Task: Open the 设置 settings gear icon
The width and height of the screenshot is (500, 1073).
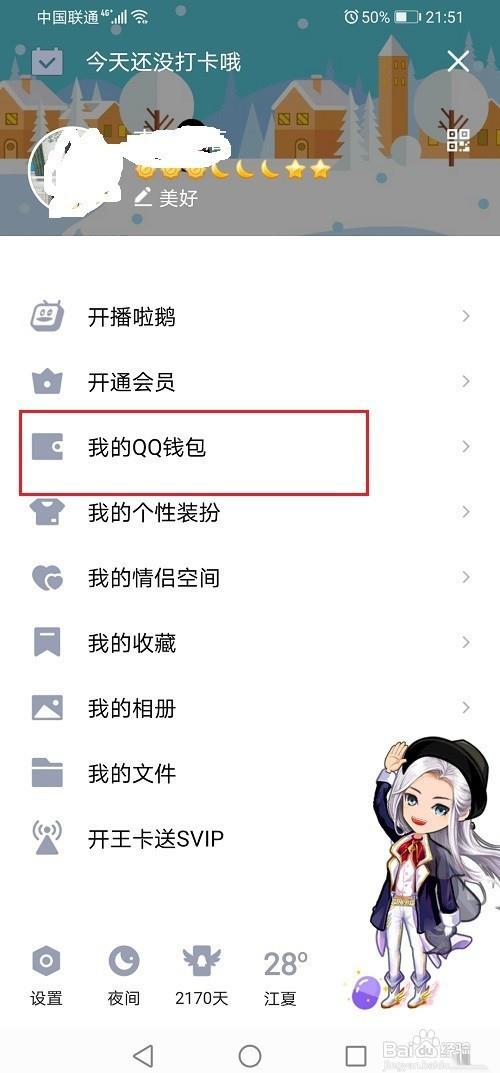Action: point(46,961)
